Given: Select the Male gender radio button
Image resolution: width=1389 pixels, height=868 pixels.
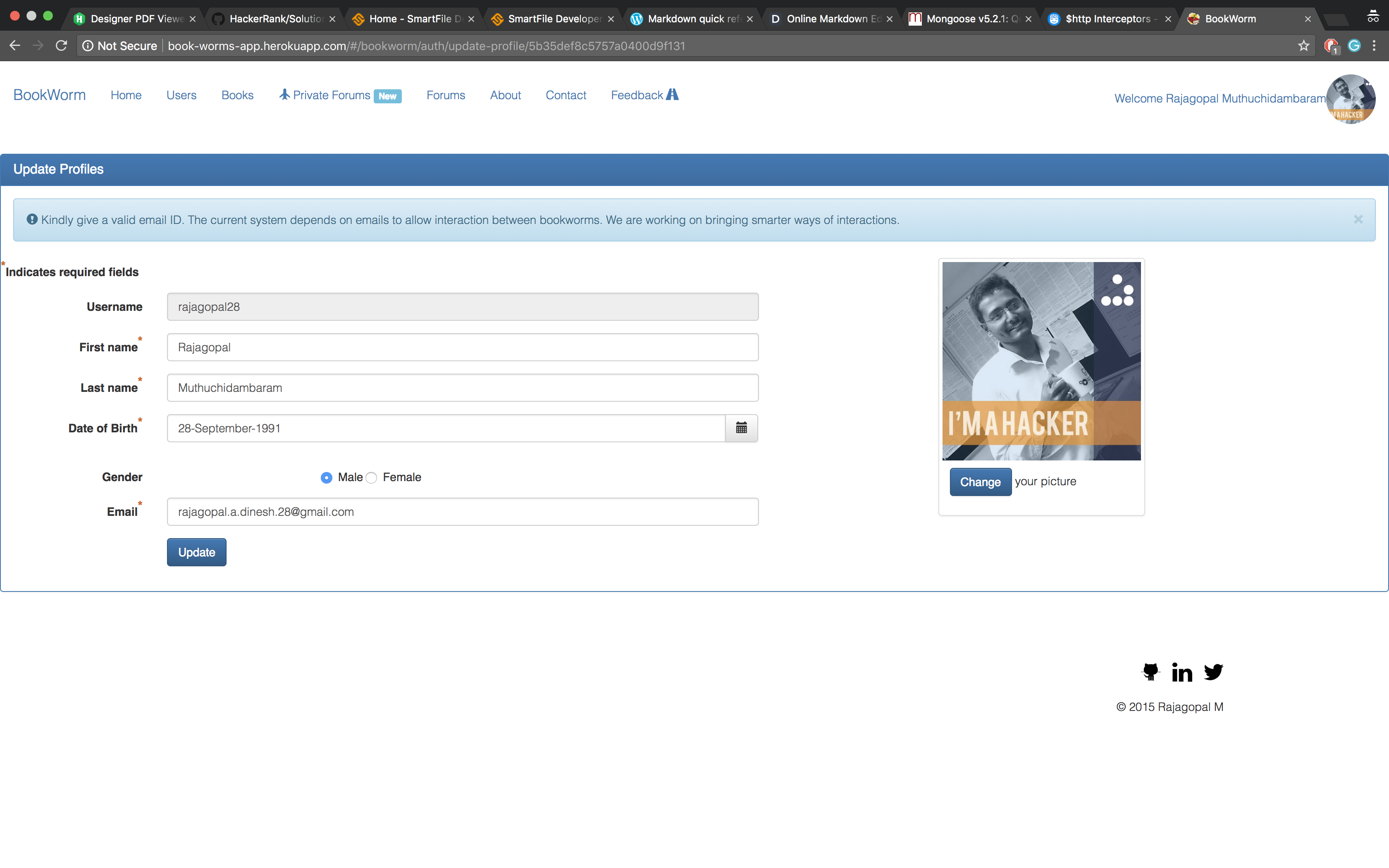Looking at the screenshot, I should point(326,478).
